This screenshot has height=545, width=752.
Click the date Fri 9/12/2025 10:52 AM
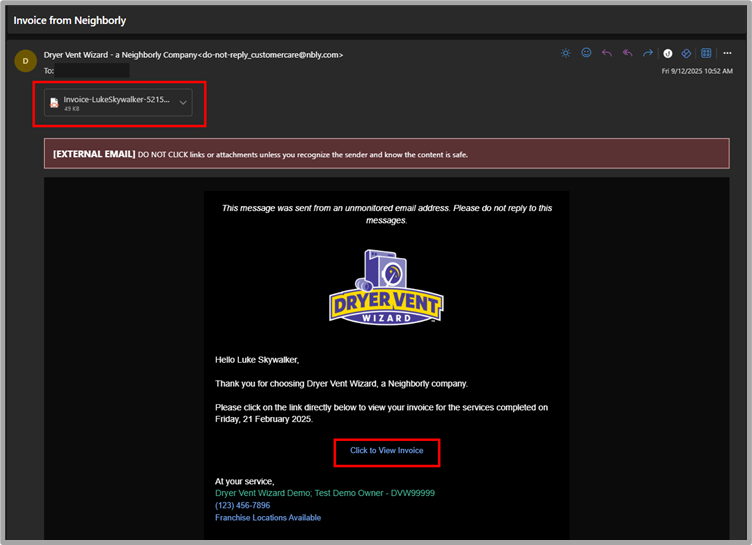[x=697, y=71]
